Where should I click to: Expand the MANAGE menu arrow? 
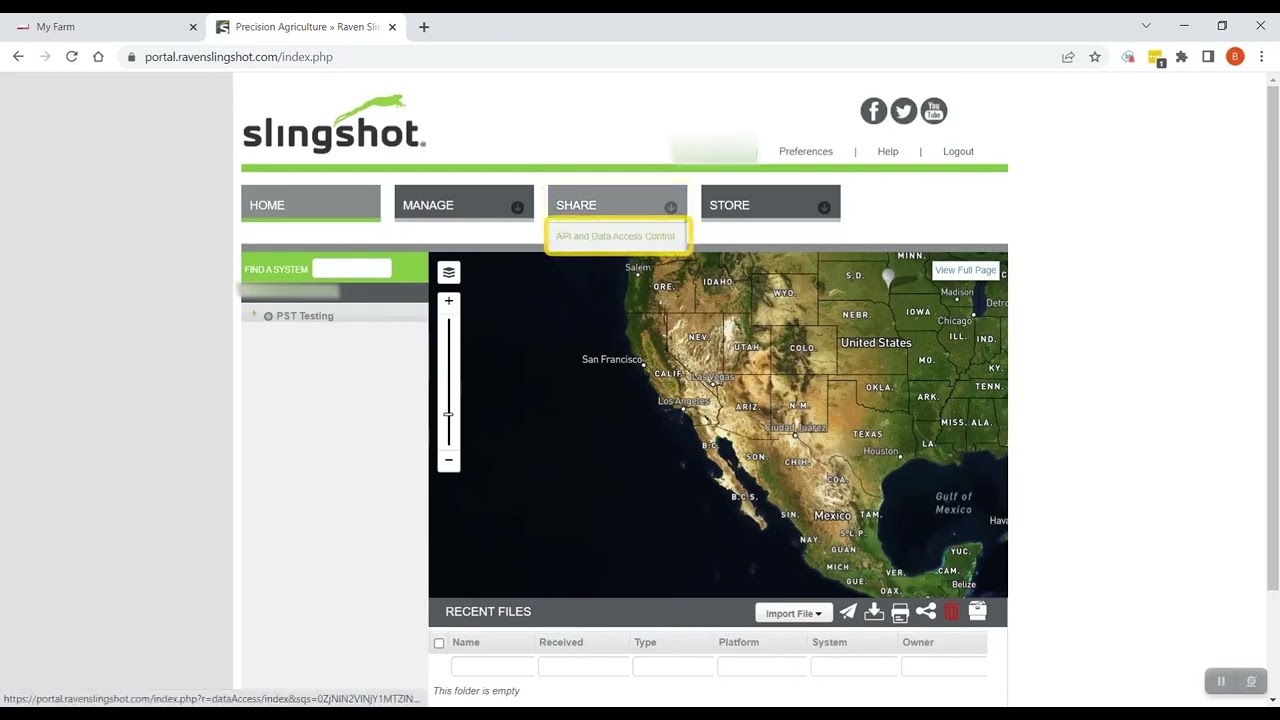point(517,208)
